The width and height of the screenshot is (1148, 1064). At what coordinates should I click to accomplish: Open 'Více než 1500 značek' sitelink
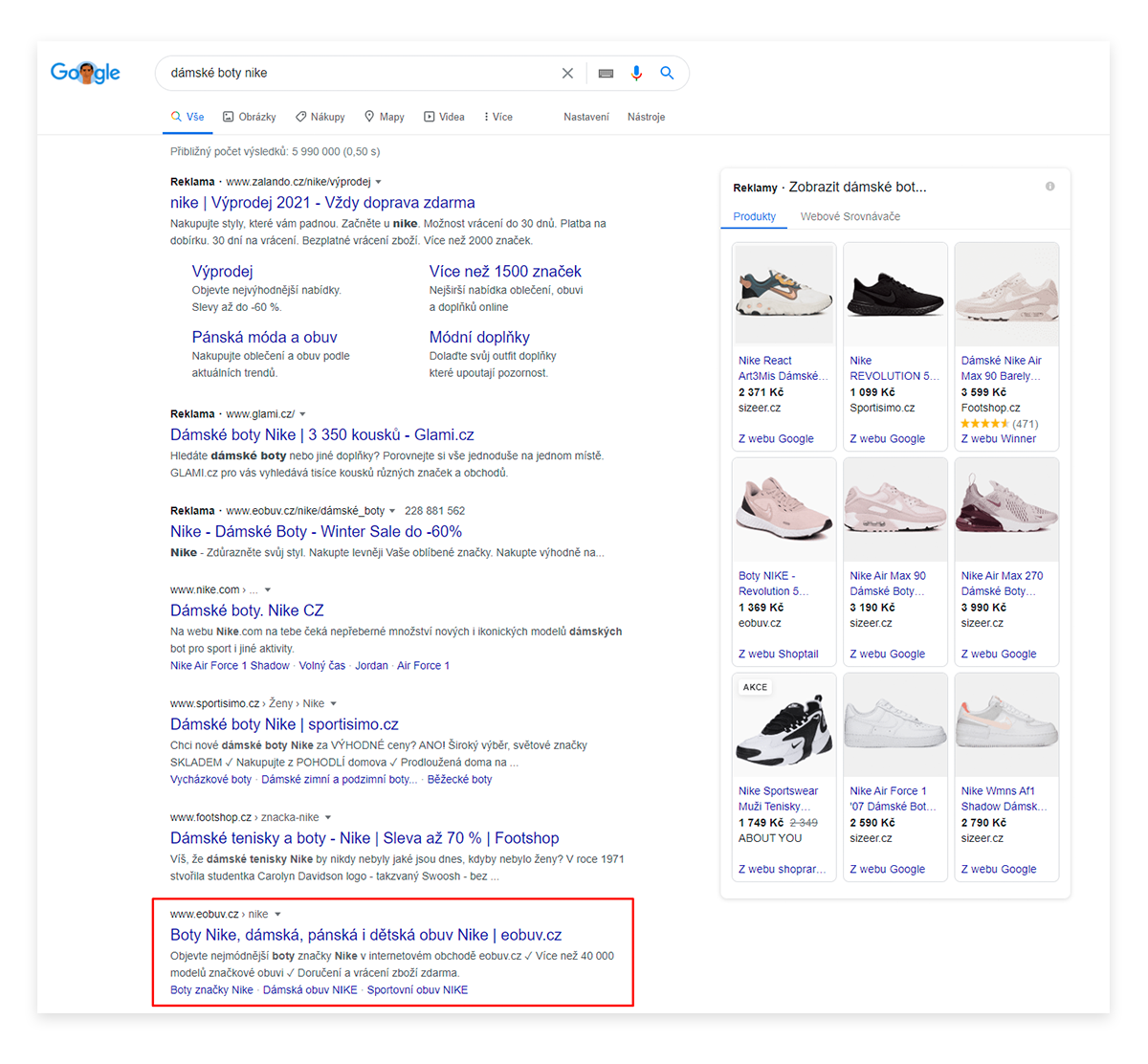505,272
